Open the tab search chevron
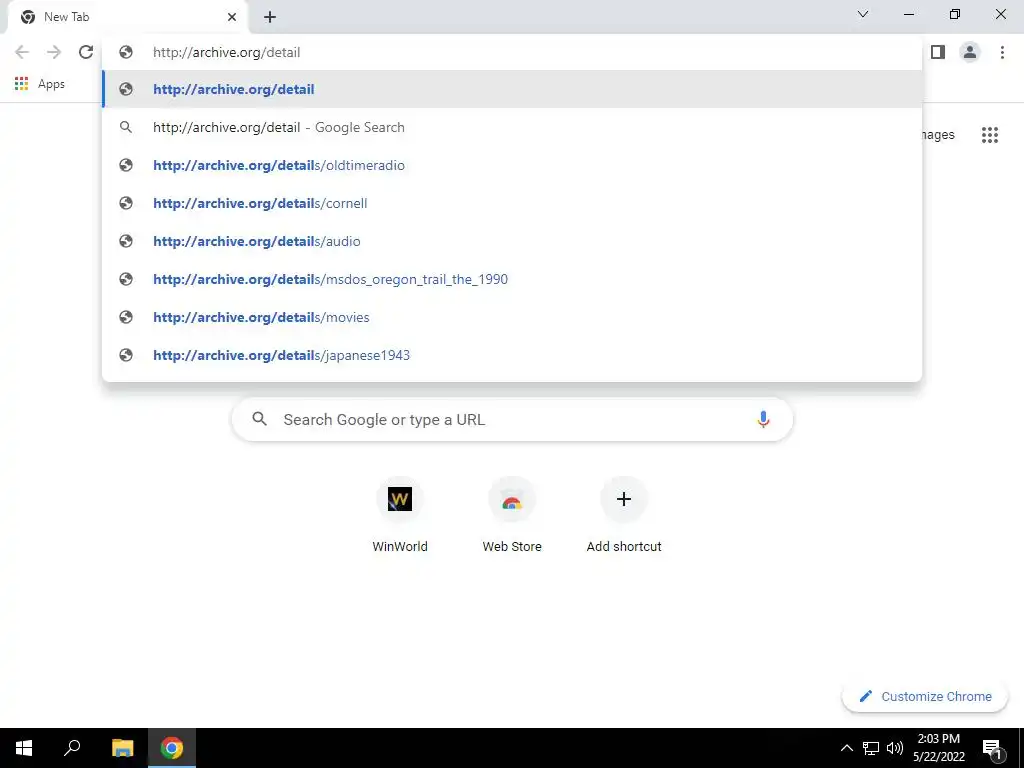 point(863,14)
